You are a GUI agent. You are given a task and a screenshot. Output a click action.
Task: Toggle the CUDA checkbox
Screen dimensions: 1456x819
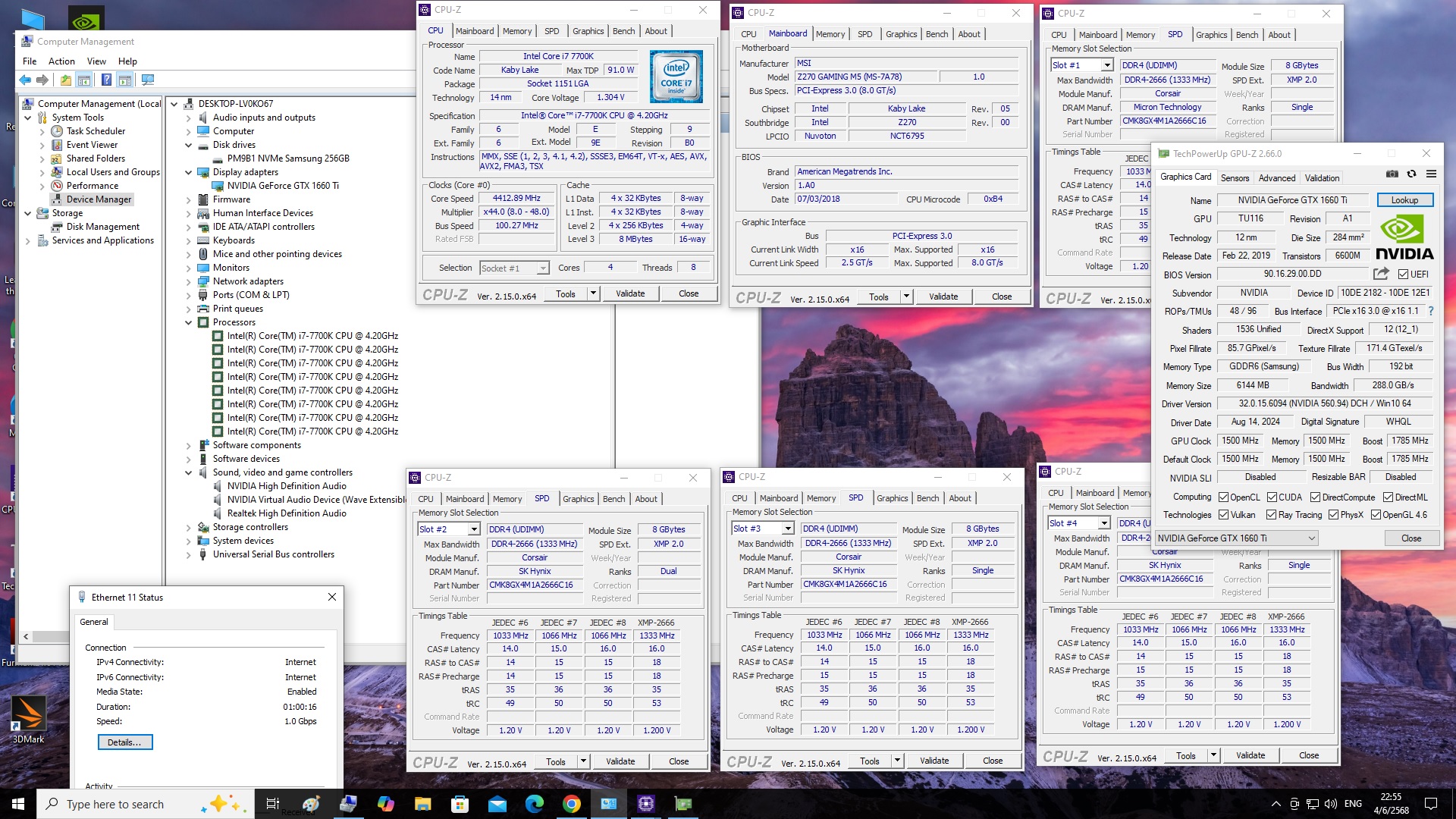(1272, 497)
